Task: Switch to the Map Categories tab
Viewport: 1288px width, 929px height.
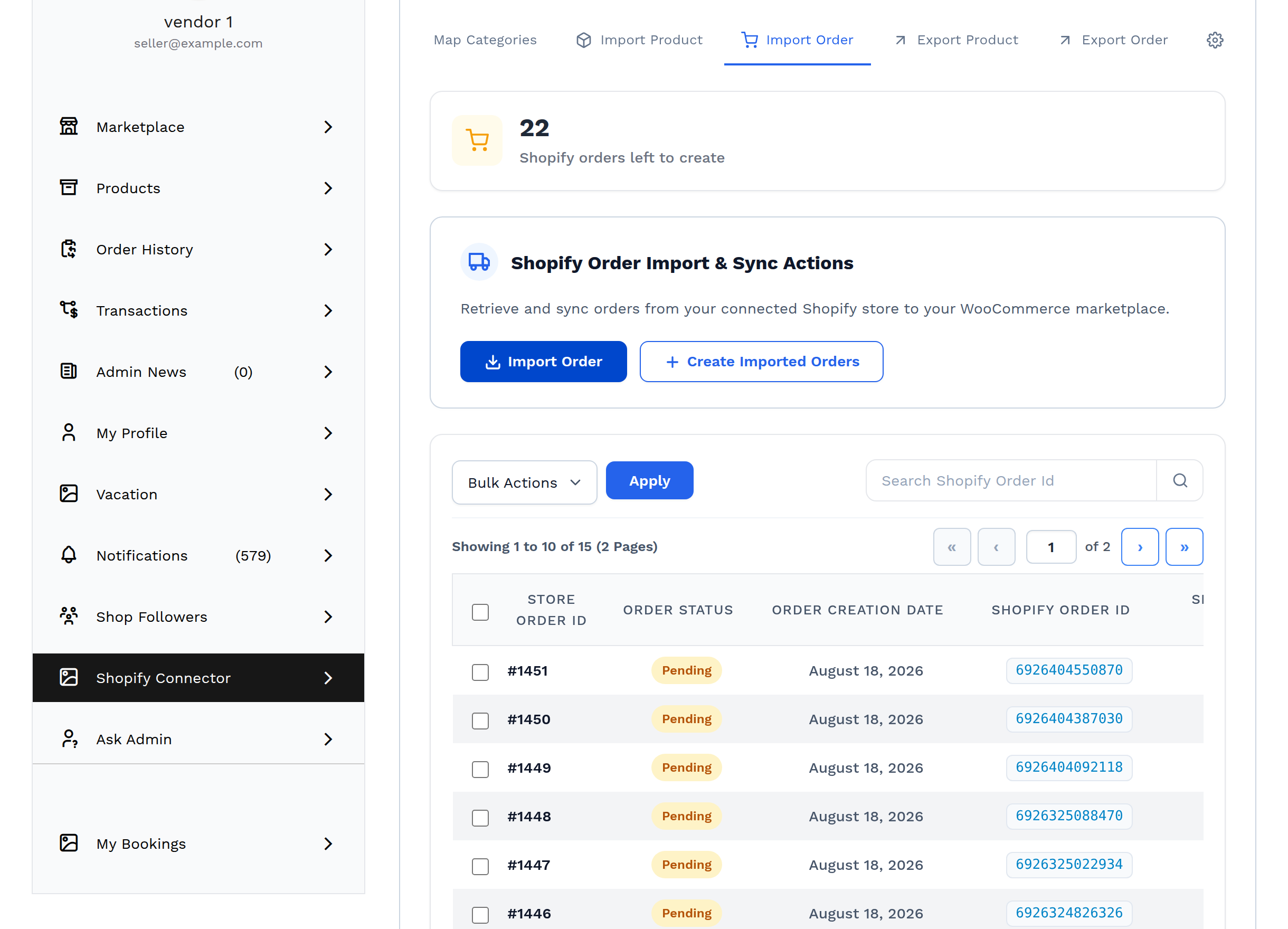Action: (x=485, y=40)
